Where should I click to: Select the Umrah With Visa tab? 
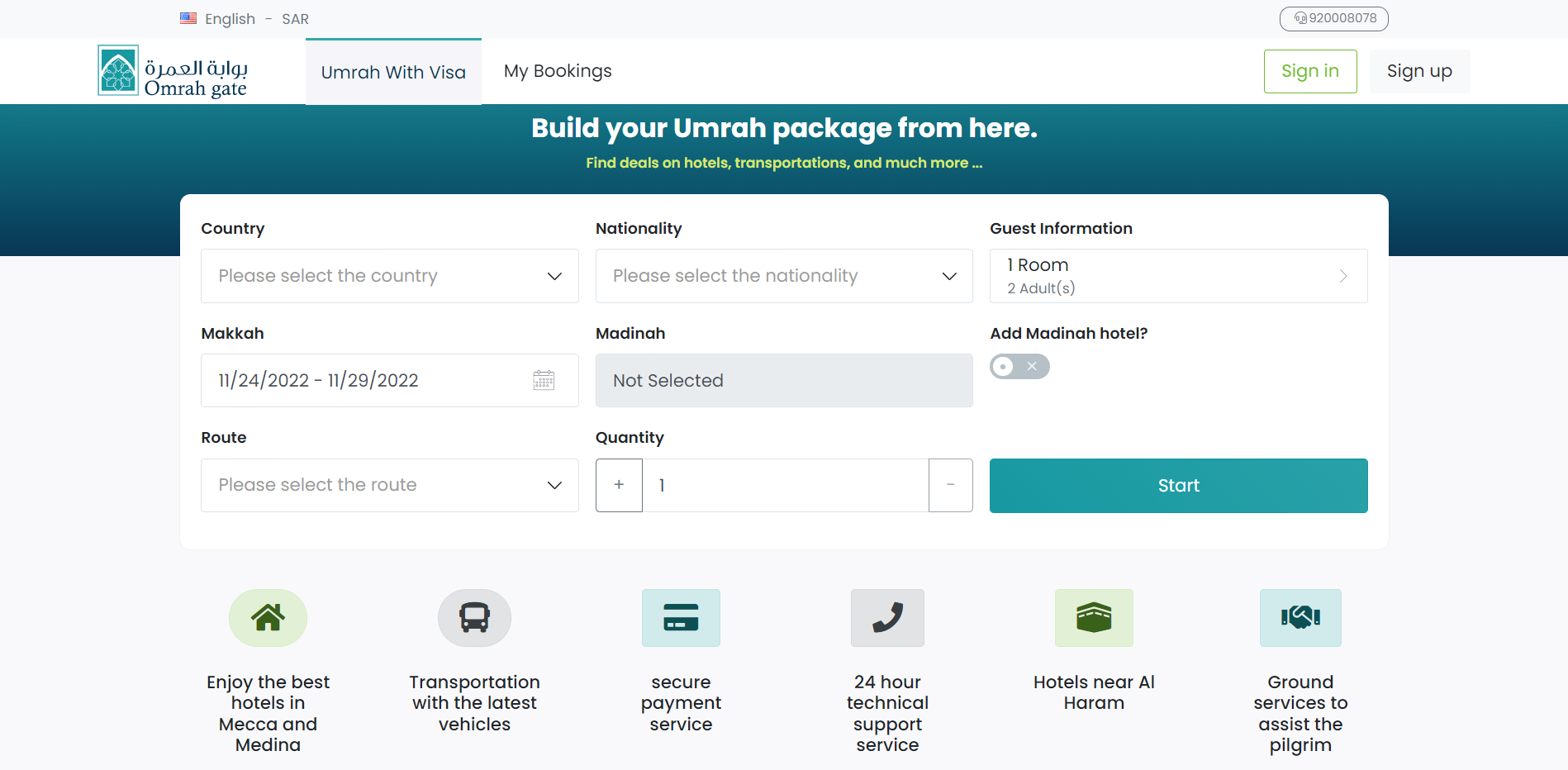(393, 72)
